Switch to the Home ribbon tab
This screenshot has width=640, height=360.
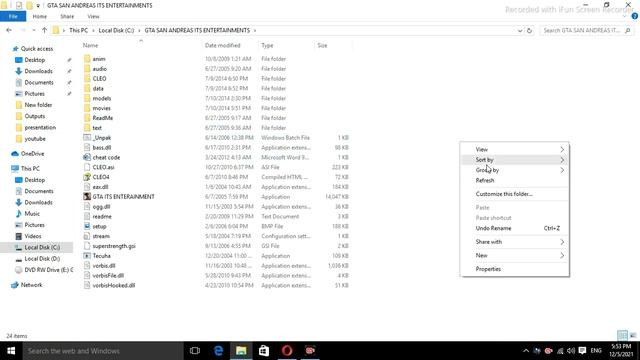(40, 16)
